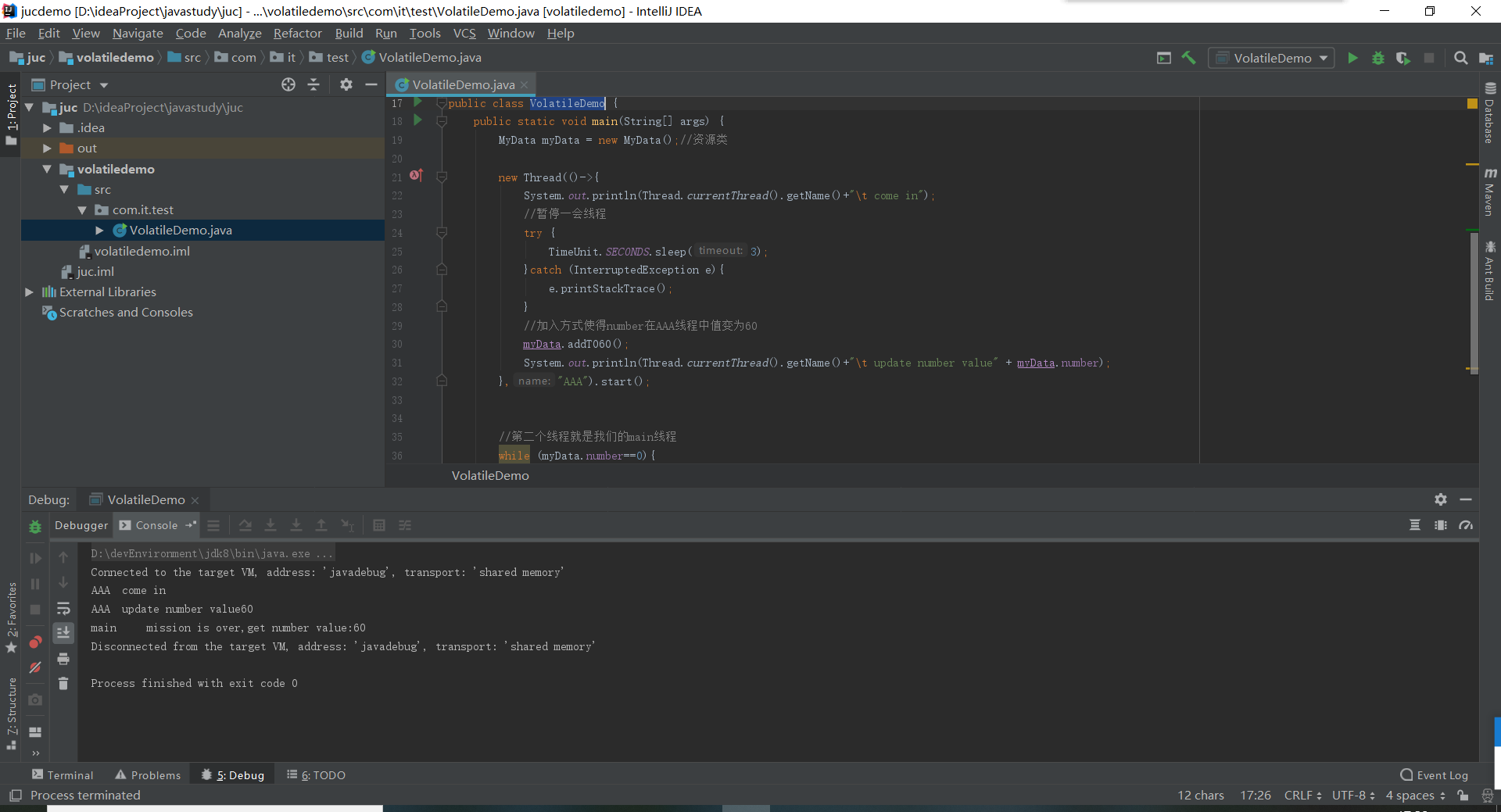Click Step Out arrow in debugger toolbar
Screen dimensions: 1501x812
click(x=321, y=525)
